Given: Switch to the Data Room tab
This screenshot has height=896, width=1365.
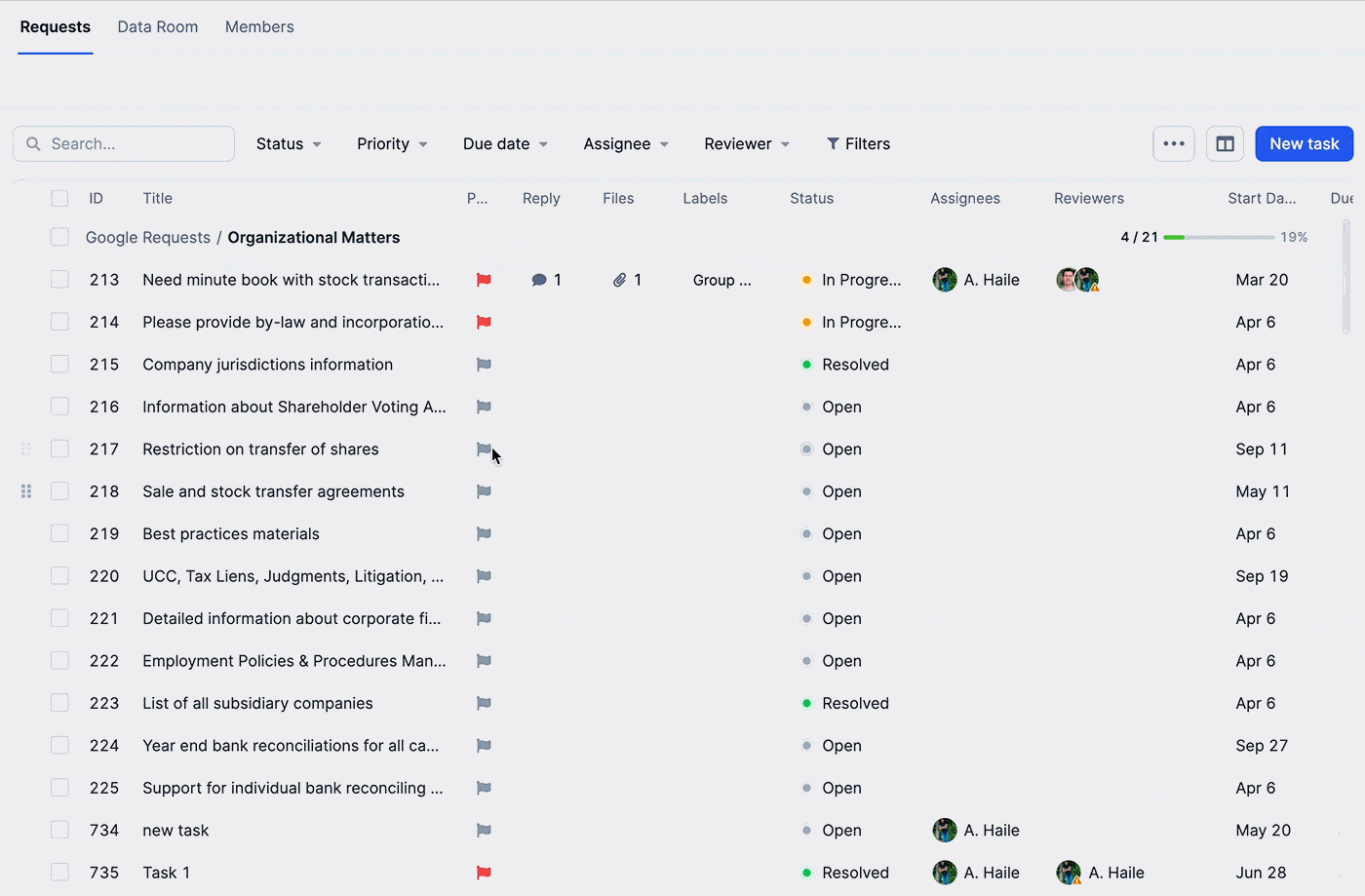Looking at the screenshot, I should coord(157,26).
